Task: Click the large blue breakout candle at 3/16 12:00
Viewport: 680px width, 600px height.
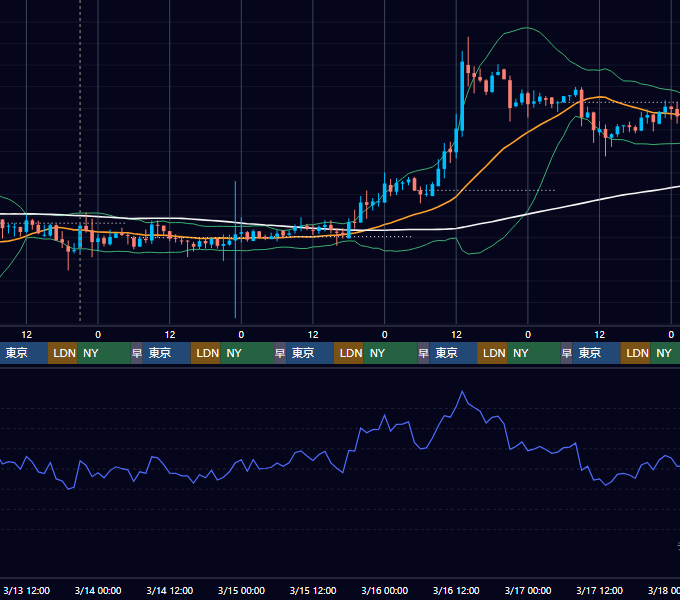Action: point(462,96)
